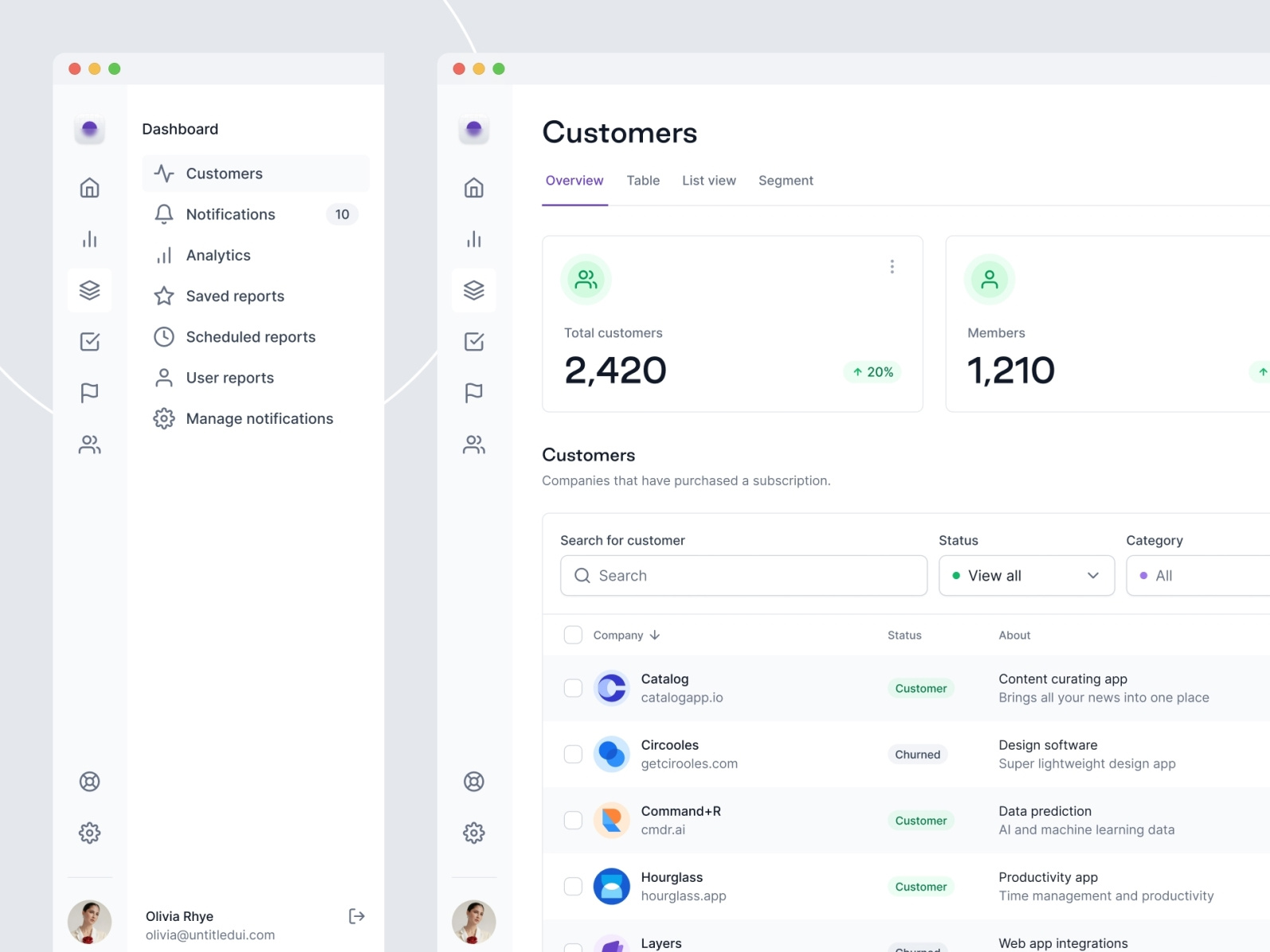The height and width of the screenshot is (952, 1270).
Task: Click the home icon in left sidebar
Action: [89, 188]
